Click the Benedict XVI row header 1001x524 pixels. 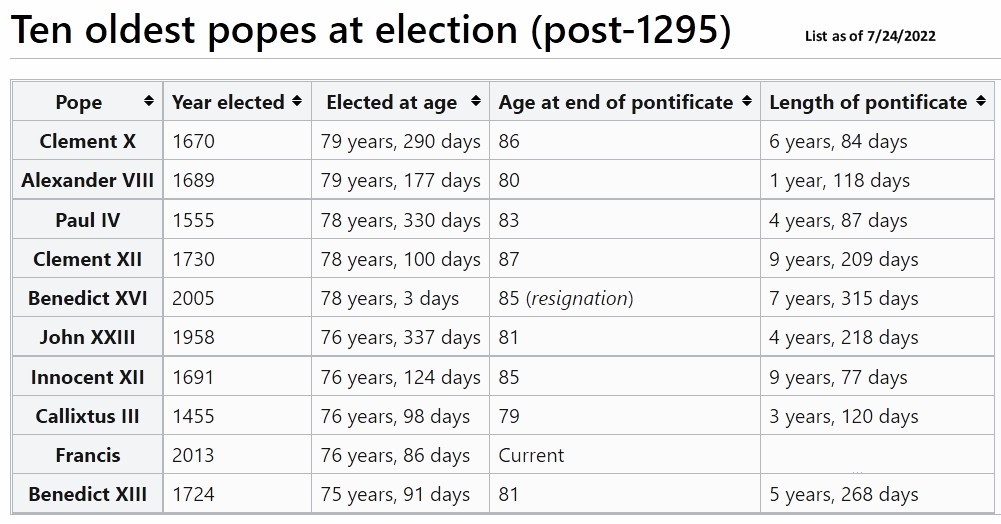(x=87, y=298)
